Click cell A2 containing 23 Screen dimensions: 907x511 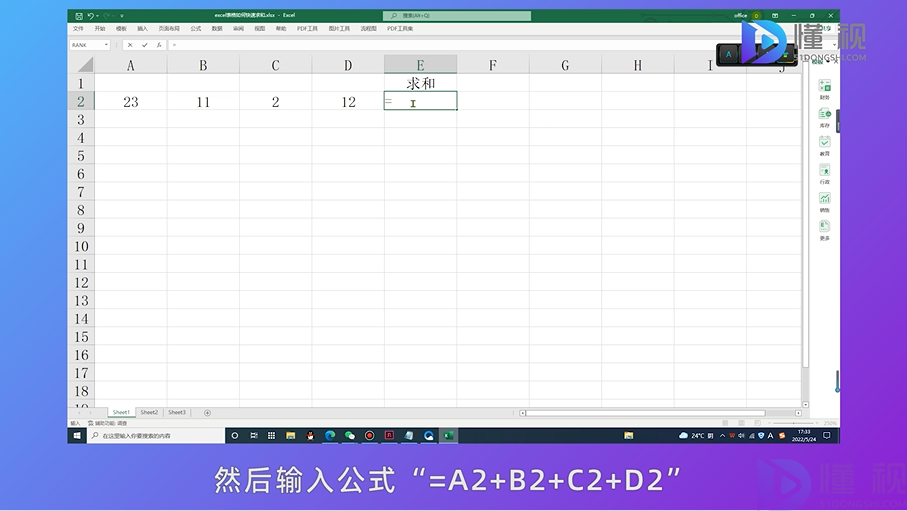click(x=131, y=101)
